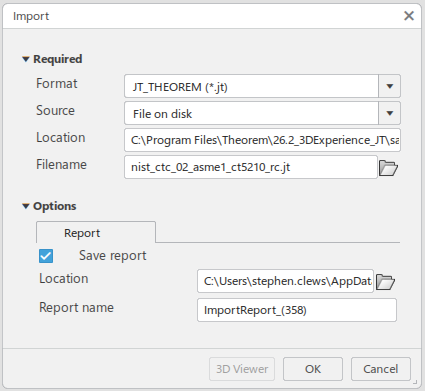
Task: Collapse the Options section
Action: 26,206
